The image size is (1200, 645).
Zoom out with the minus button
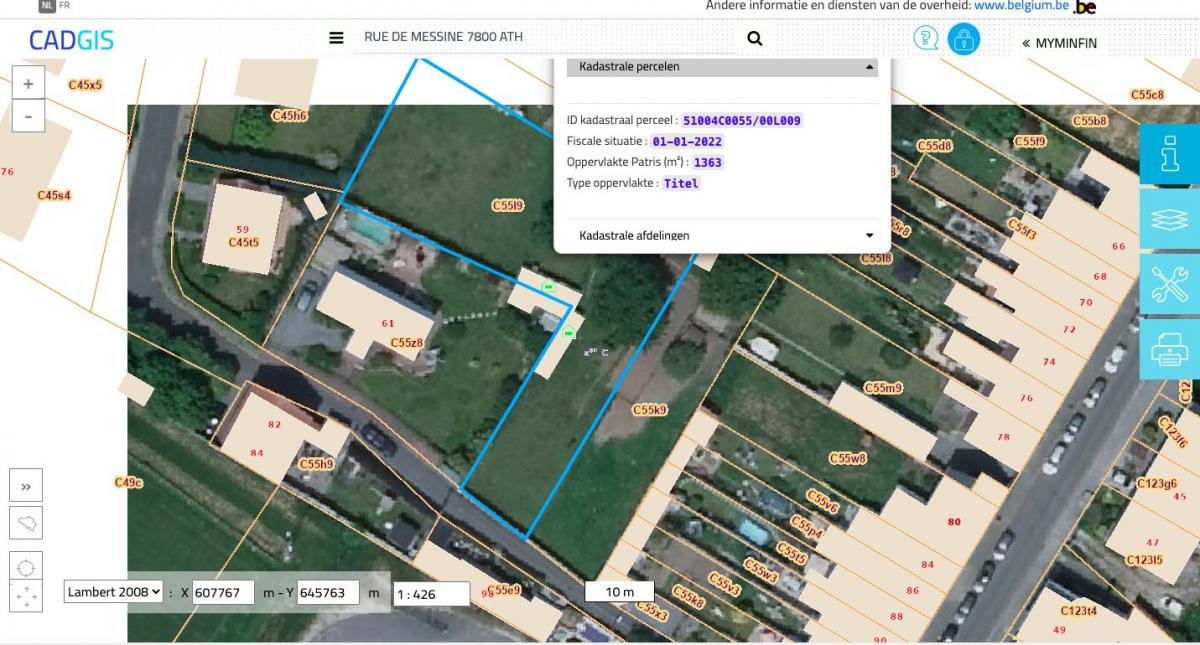(28, 116)
